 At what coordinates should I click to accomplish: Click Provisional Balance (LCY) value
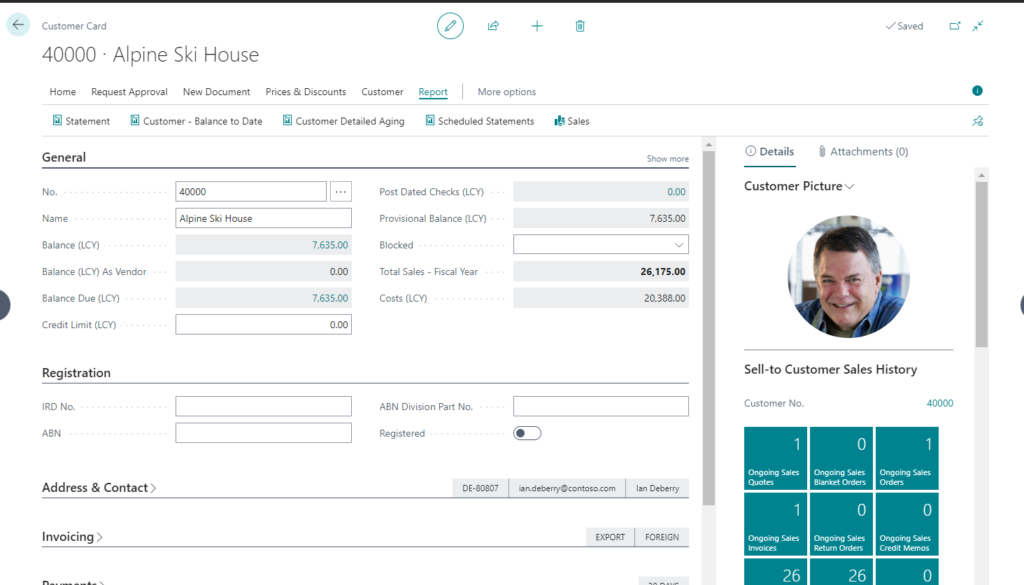tap(601, 219)
